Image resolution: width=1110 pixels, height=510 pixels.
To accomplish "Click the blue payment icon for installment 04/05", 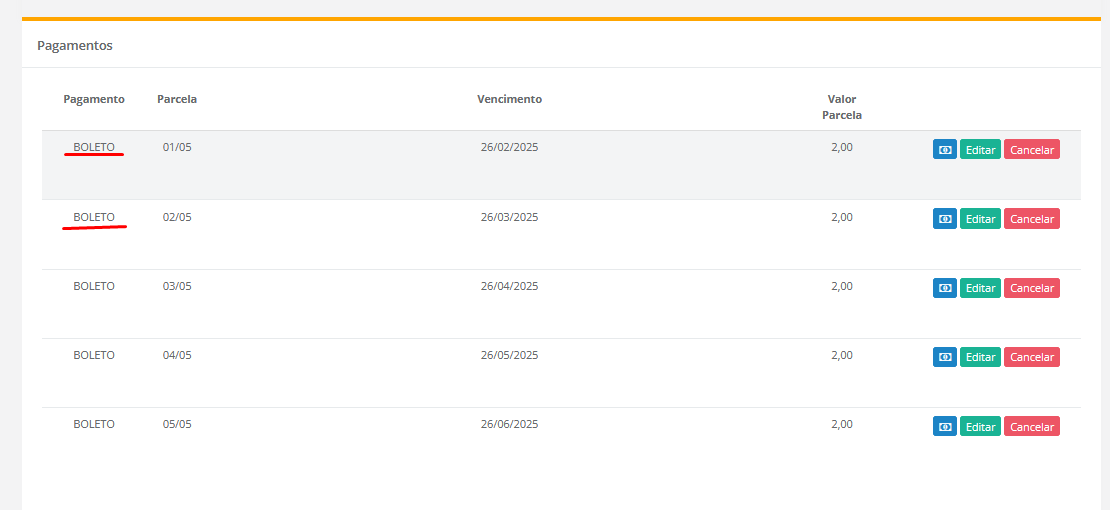I will point(944,357).
